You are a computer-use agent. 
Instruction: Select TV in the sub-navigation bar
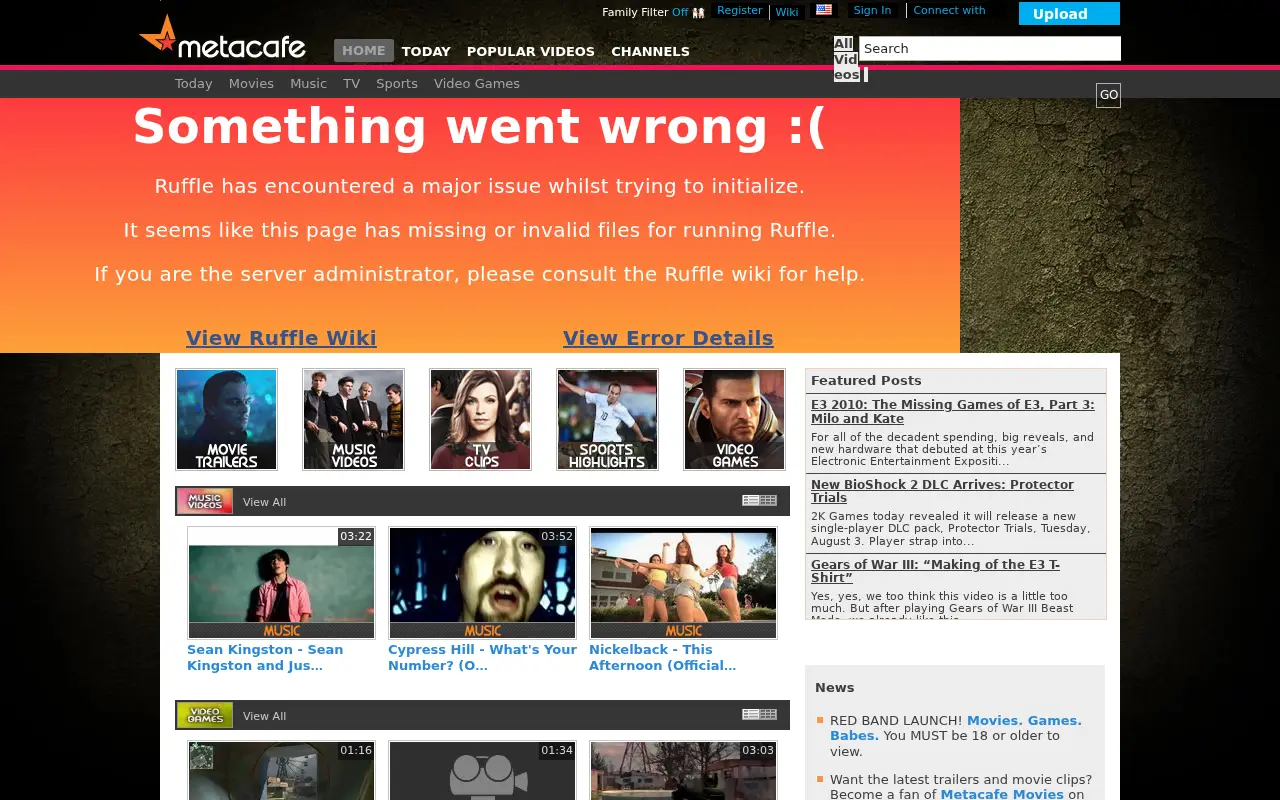pyautogui.click(x=351, y=84)
